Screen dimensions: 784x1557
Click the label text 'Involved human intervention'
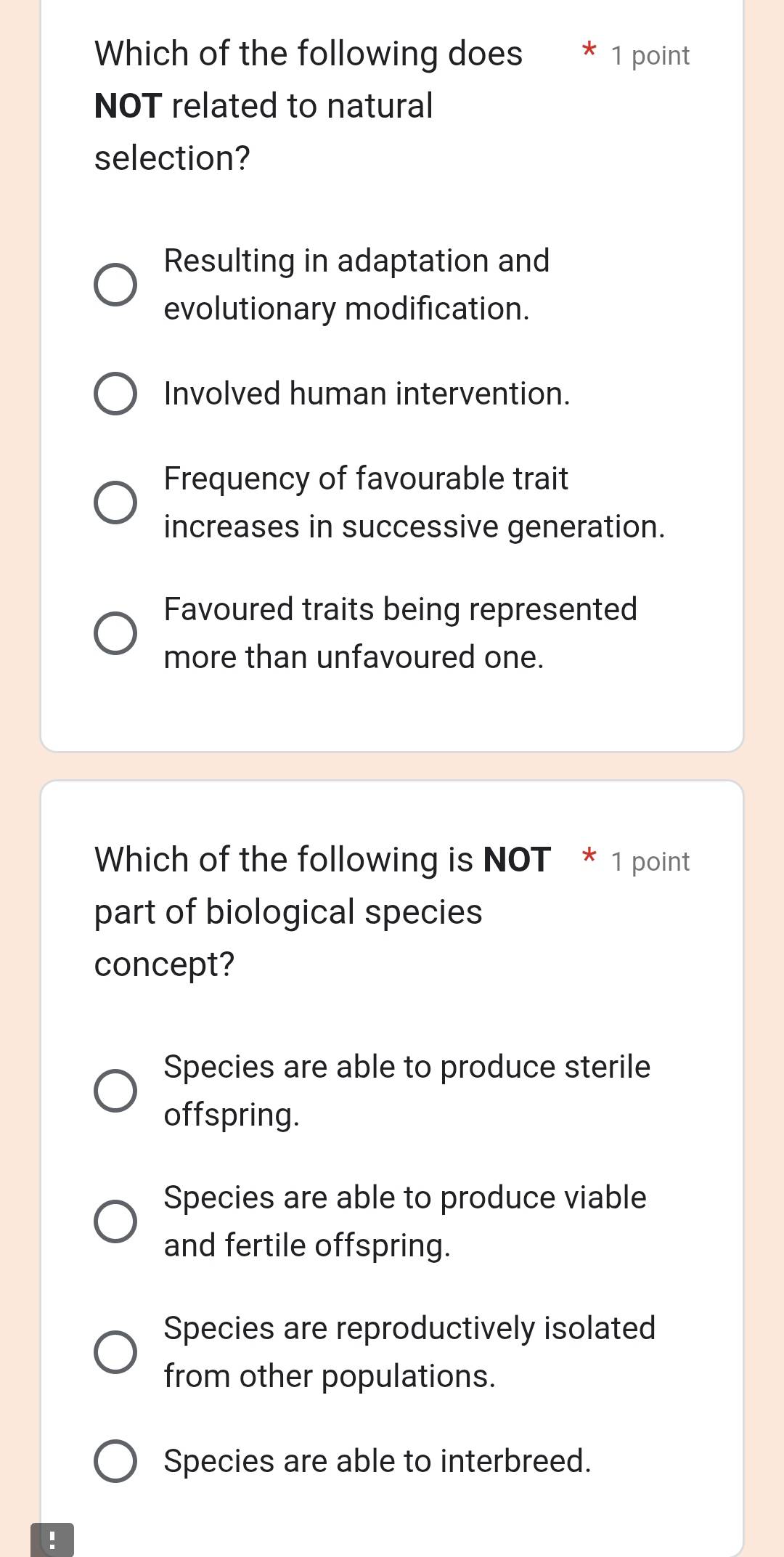coord(366,393)
